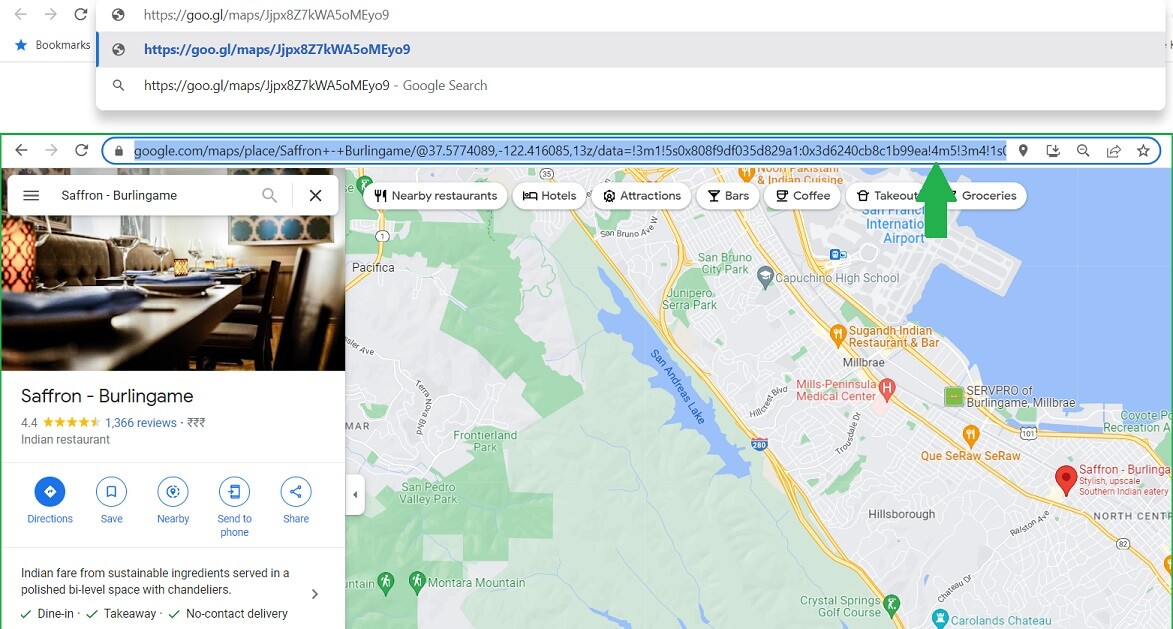The height and width of the screenshot is (629, 1173).
Task: Click the Carolands Chateau marker
Action: (x=940, y=619)
